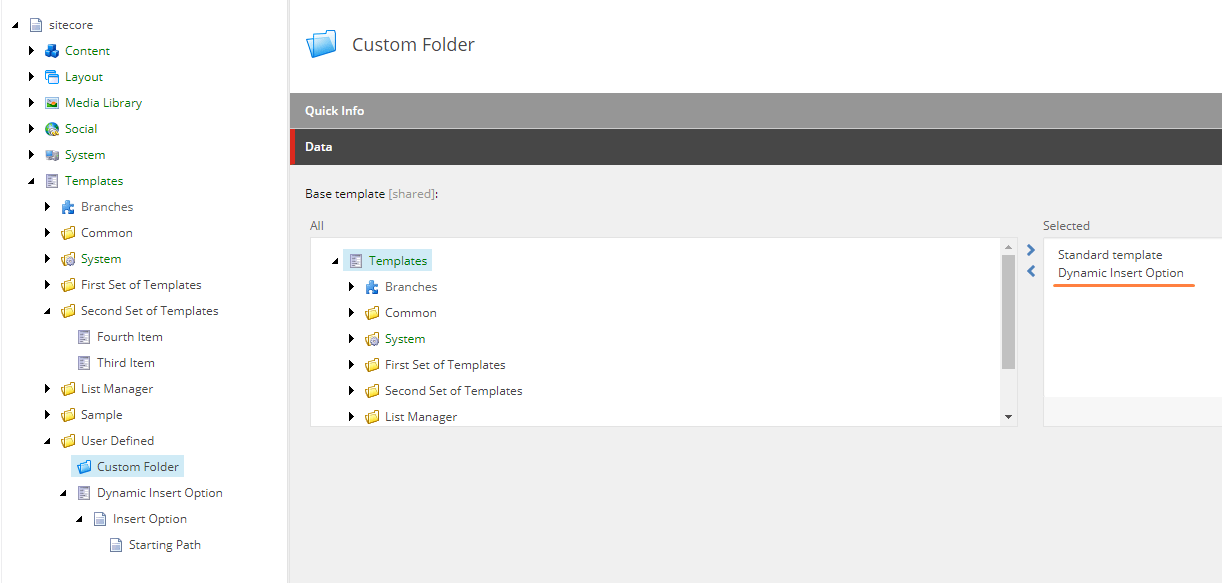Collapse the Second Set of Templates node
Image resolution: width=1222 pixels, height=583 pixels.
tap(48, 310)
